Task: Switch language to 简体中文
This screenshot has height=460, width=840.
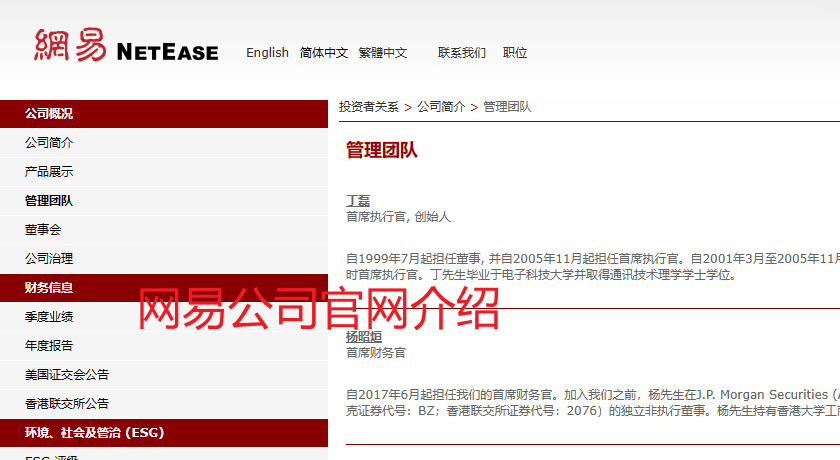Action: (324, 52)
